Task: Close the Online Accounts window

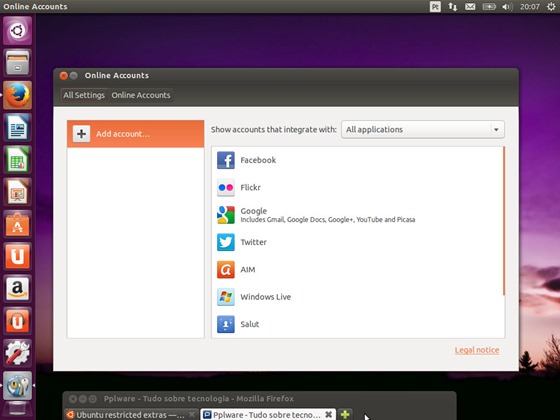Action: (x=64, y=76)
